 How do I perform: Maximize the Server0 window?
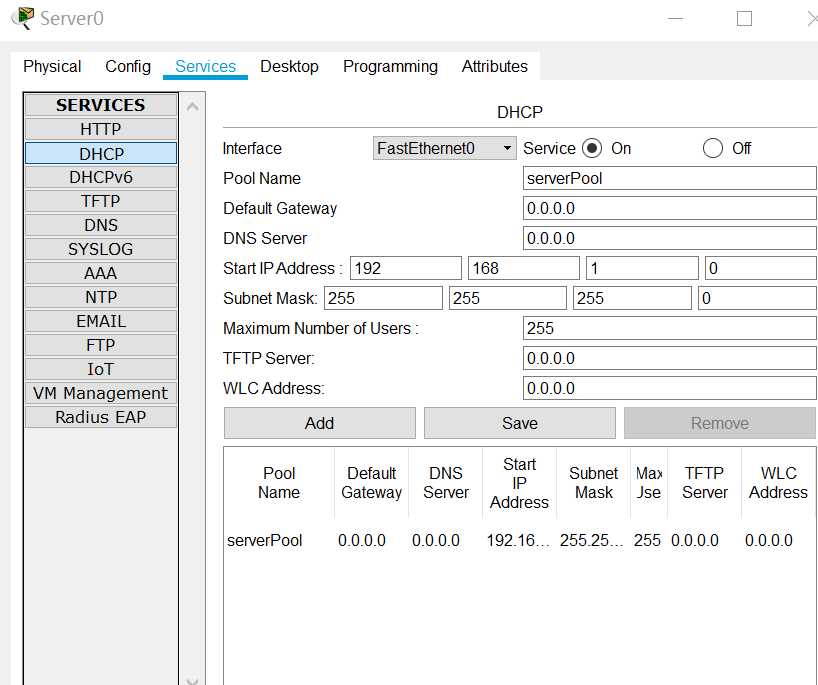tap(744, 19)
